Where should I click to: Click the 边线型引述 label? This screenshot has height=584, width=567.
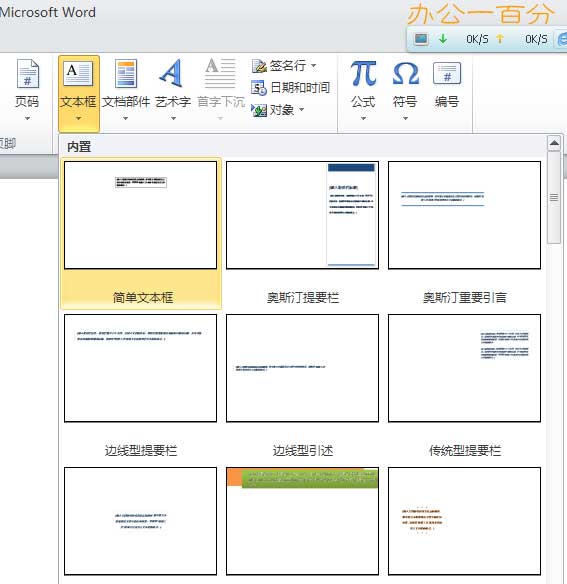tap(303, 451)
